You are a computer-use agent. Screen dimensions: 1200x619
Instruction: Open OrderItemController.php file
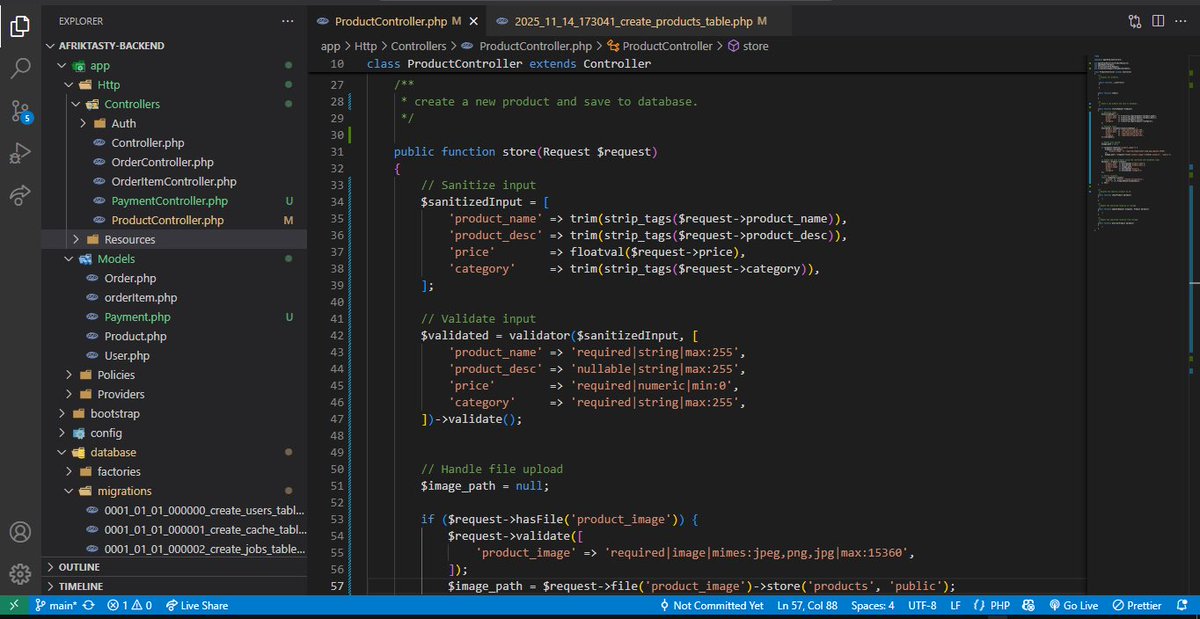(174, 181)
